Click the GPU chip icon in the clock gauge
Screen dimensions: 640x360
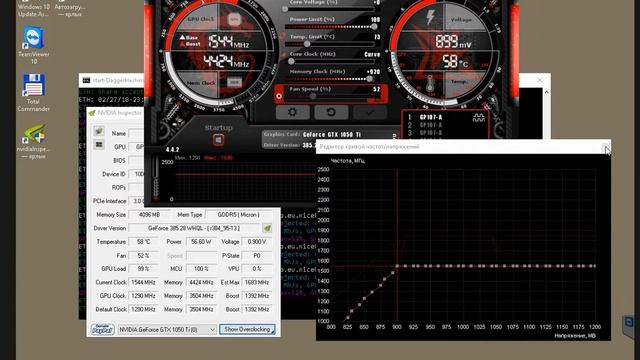[x=234, y=19]
